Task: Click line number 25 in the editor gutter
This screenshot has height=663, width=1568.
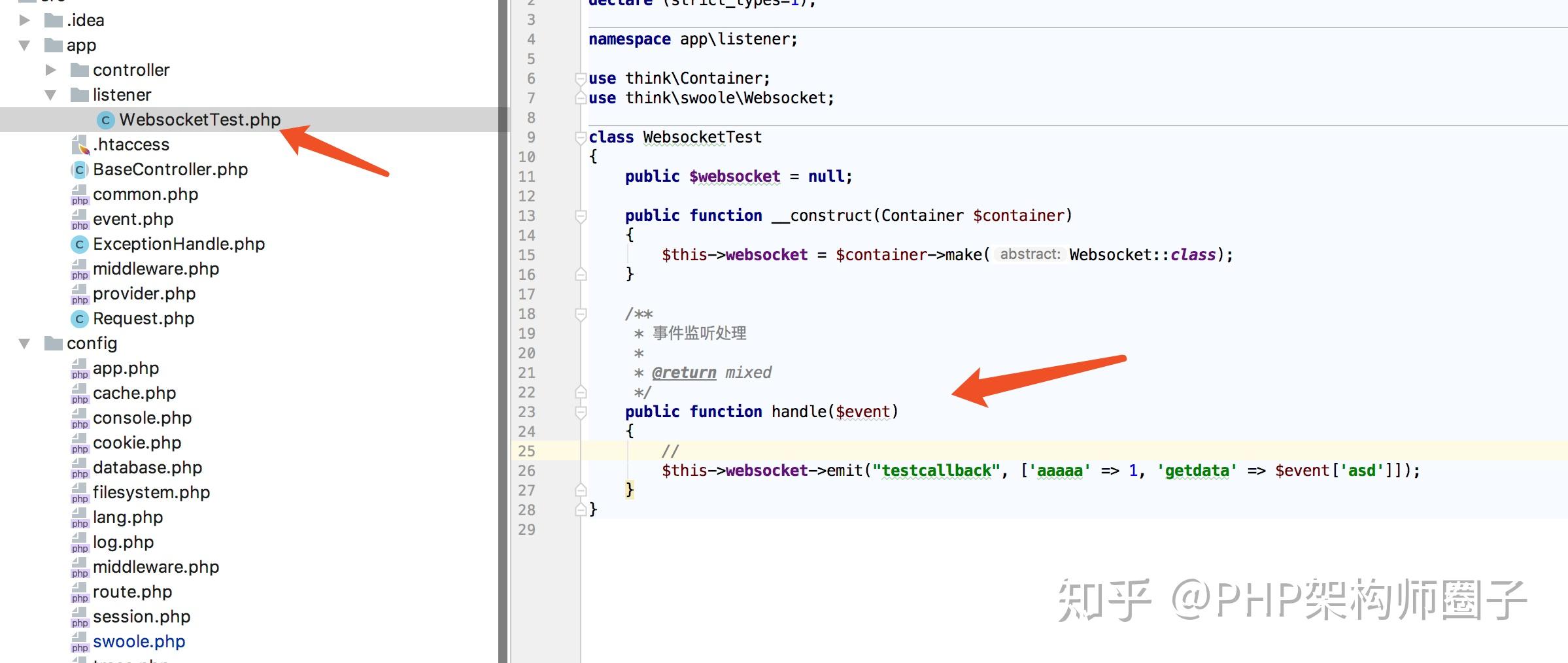Action: coord(527,450)
